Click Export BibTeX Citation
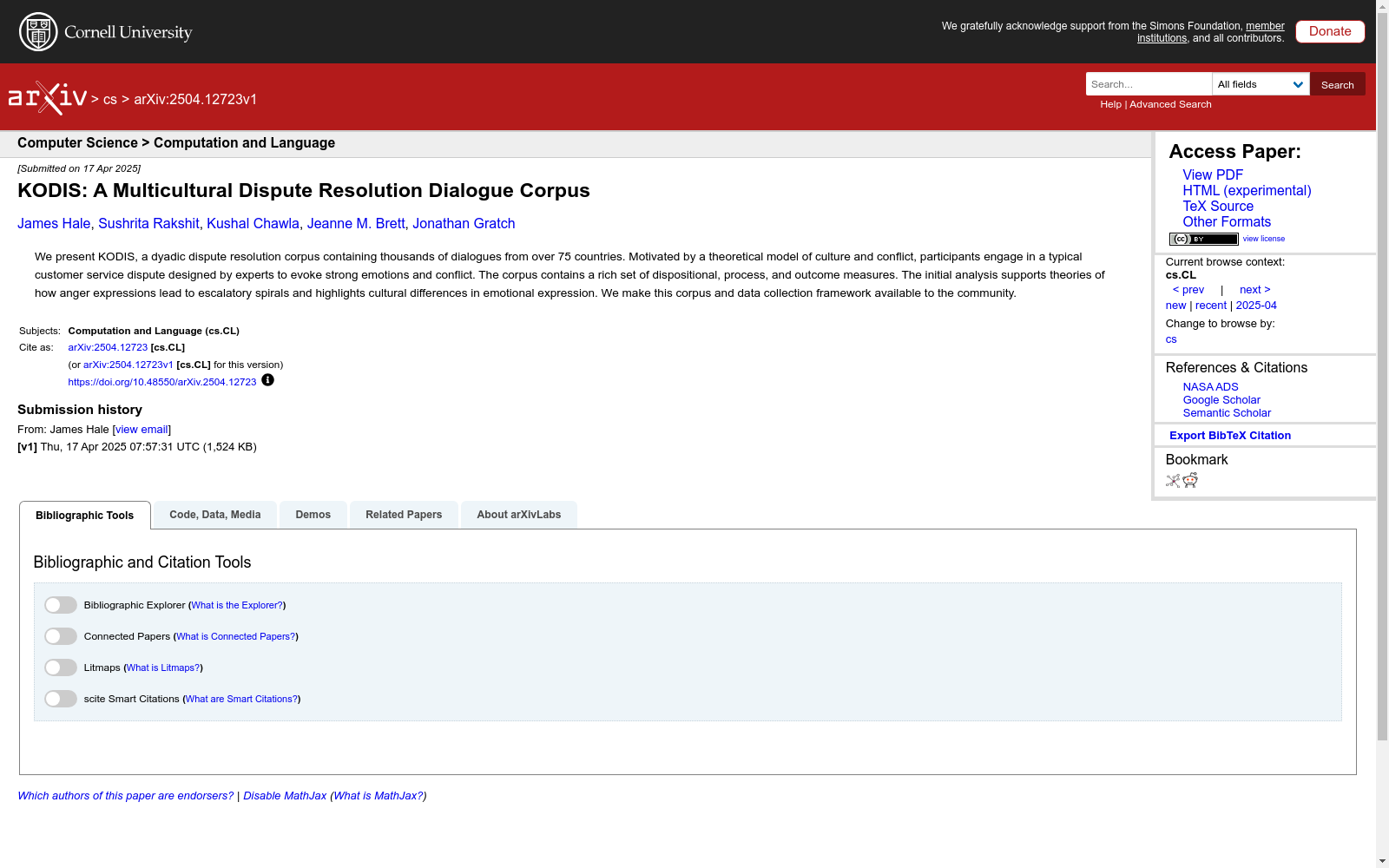This screenshot has height=868, width=1389. [x=1230, y=436]
